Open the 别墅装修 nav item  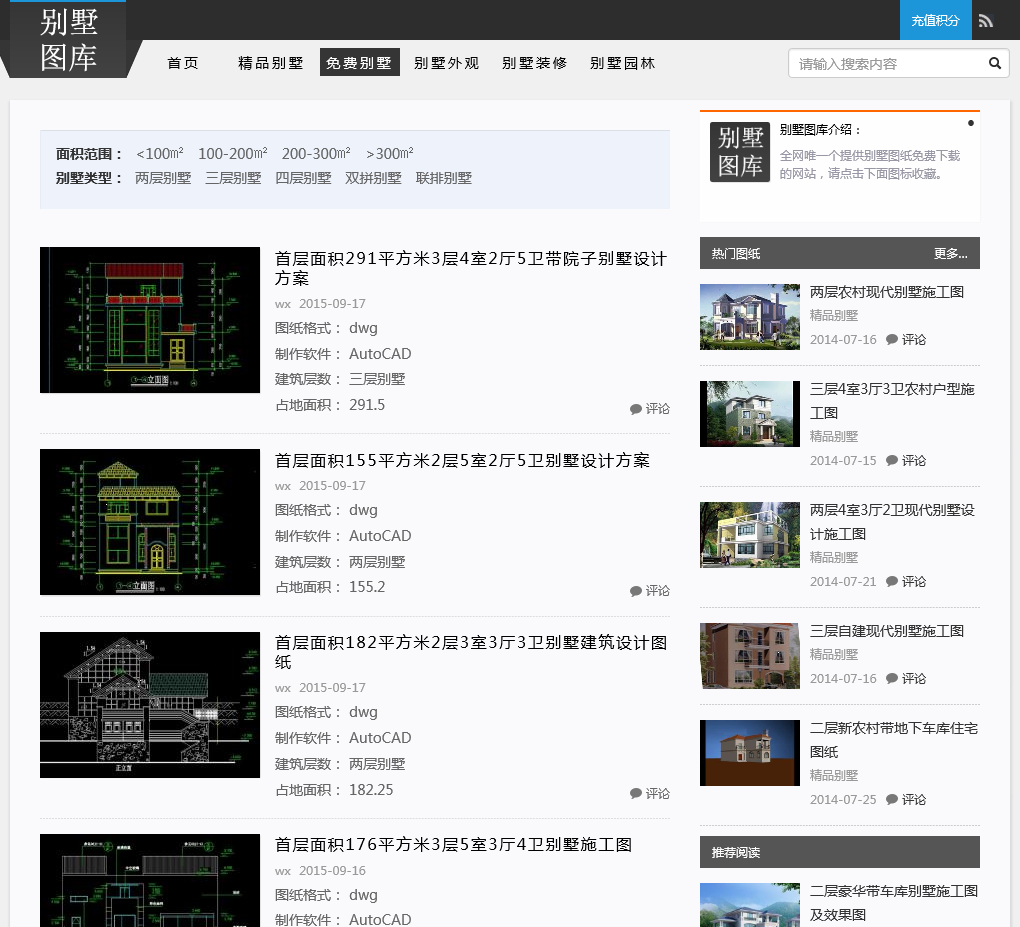[x=535, y=62]
